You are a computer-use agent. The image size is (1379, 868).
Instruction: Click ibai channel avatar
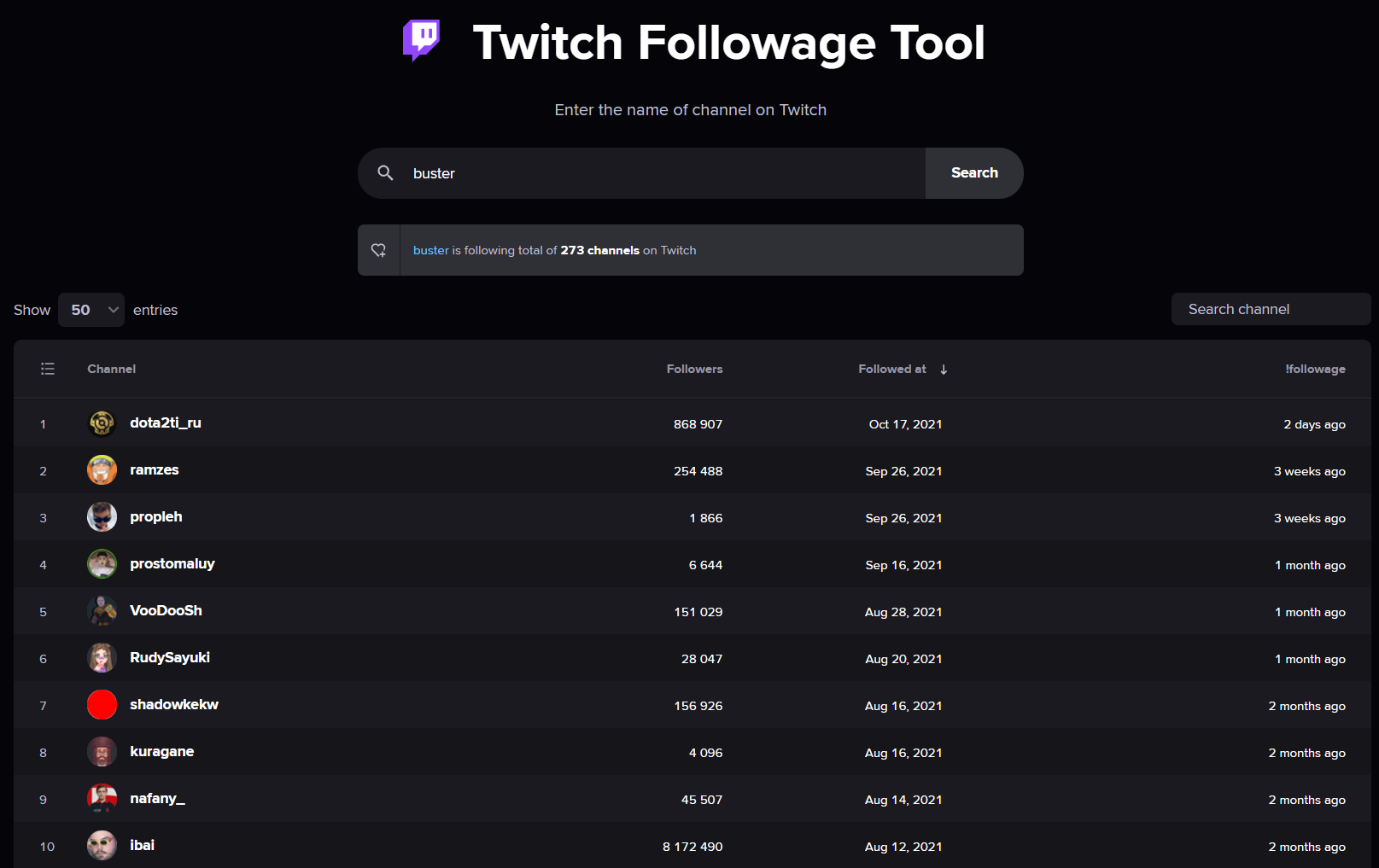click(x=102, y=846)
